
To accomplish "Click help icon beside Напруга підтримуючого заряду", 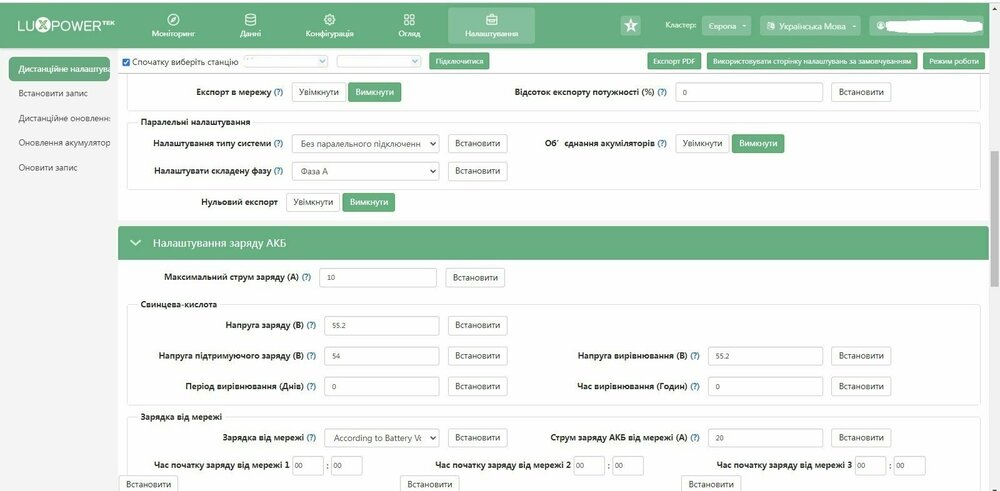I will pos(311,356).
